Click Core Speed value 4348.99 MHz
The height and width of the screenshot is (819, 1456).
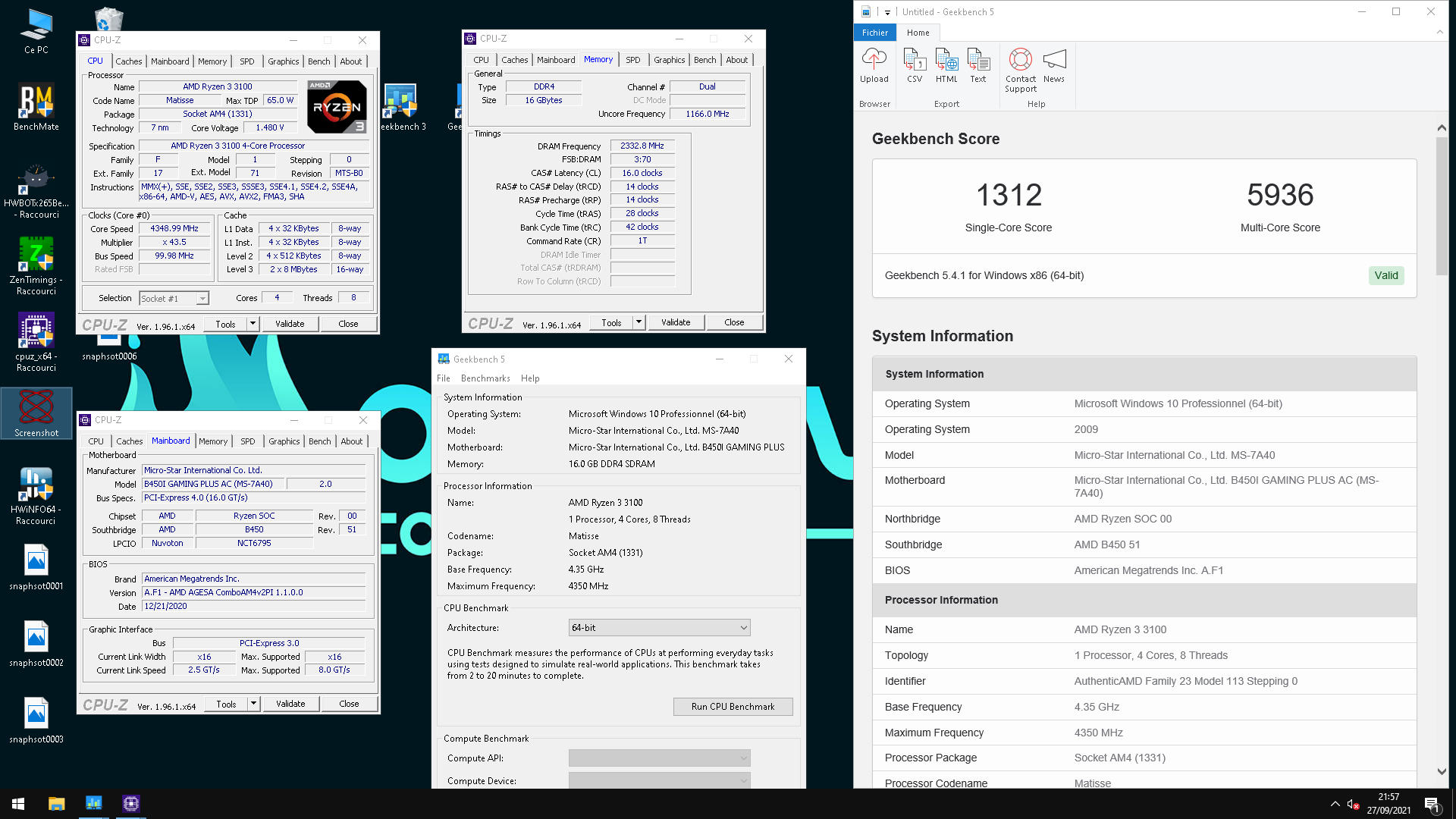point(174,228)
